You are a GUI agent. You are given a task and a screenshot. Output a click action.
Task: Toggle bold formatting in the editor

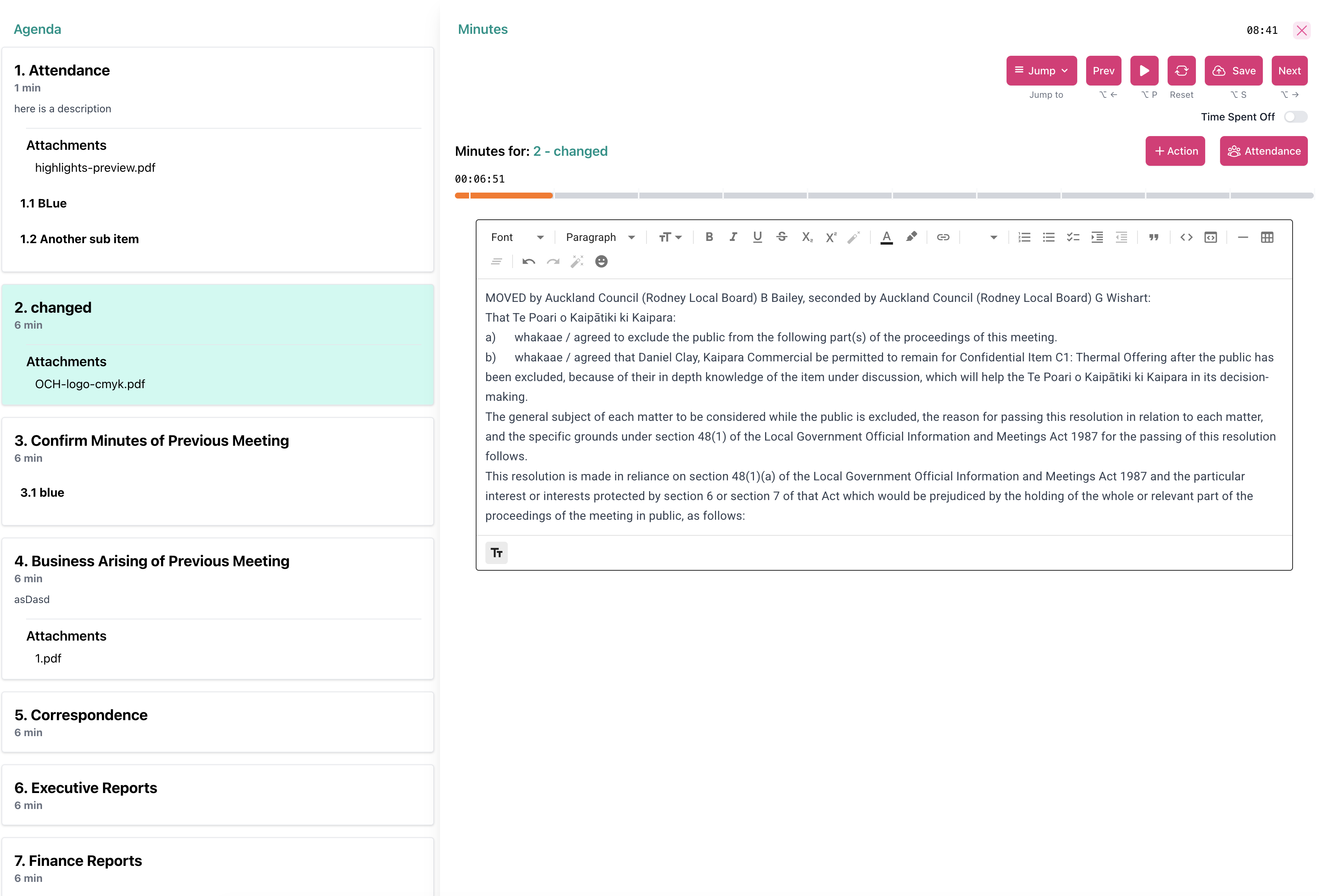pos(709,237)
